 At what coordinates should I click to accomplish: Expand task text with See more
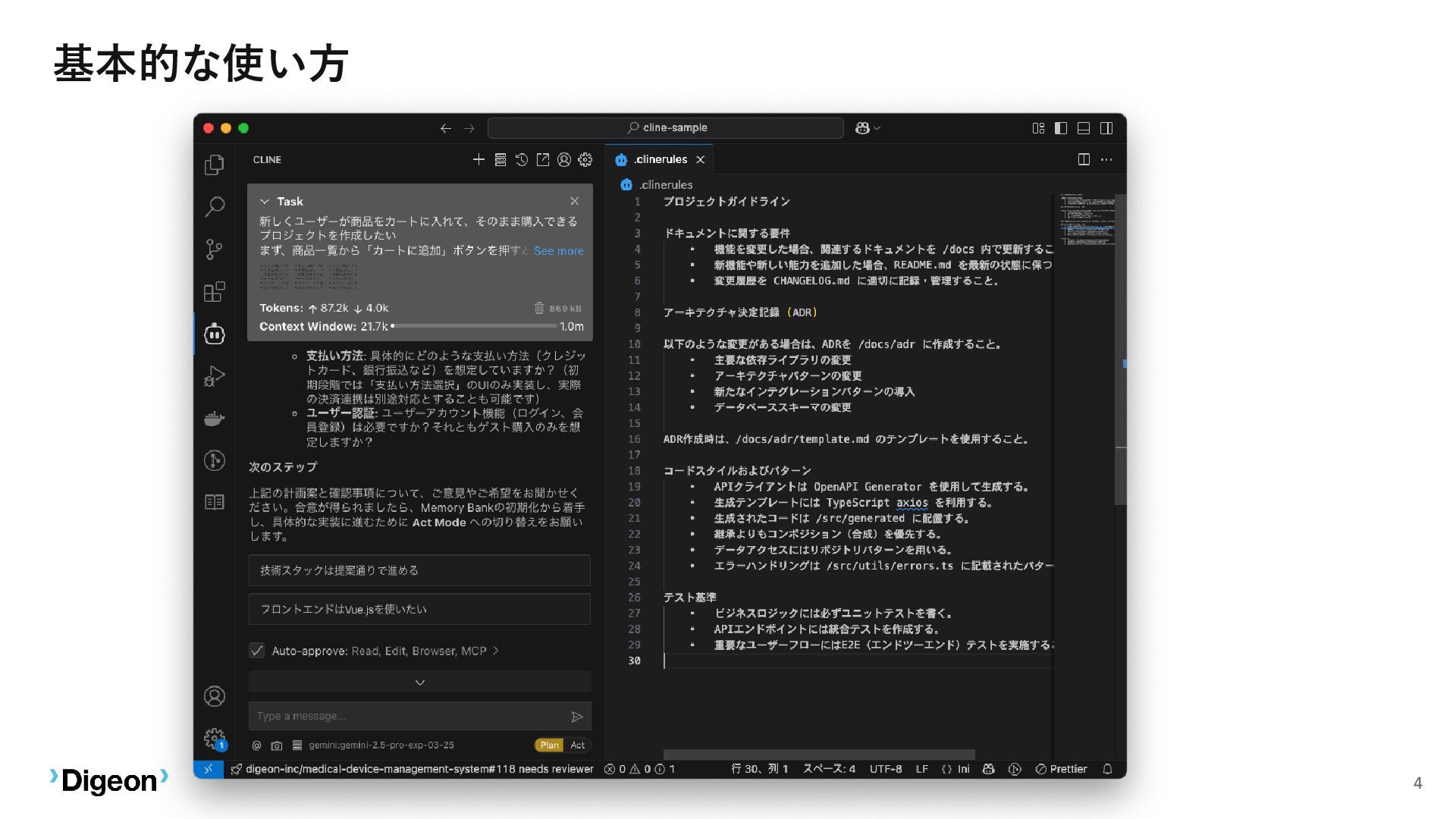tap(559, 251)
